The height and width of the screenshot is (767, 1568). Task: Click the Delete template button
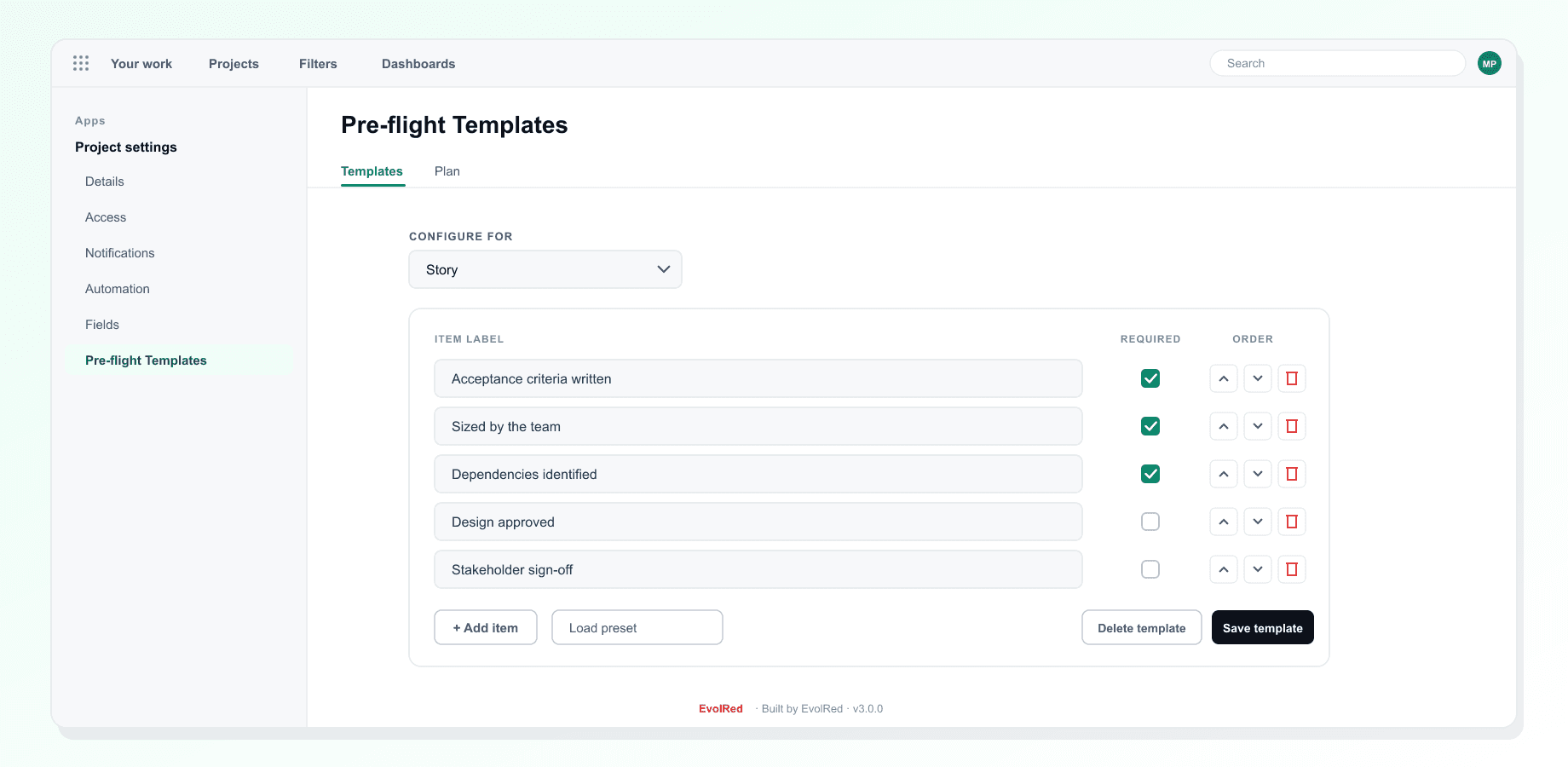1142,627
